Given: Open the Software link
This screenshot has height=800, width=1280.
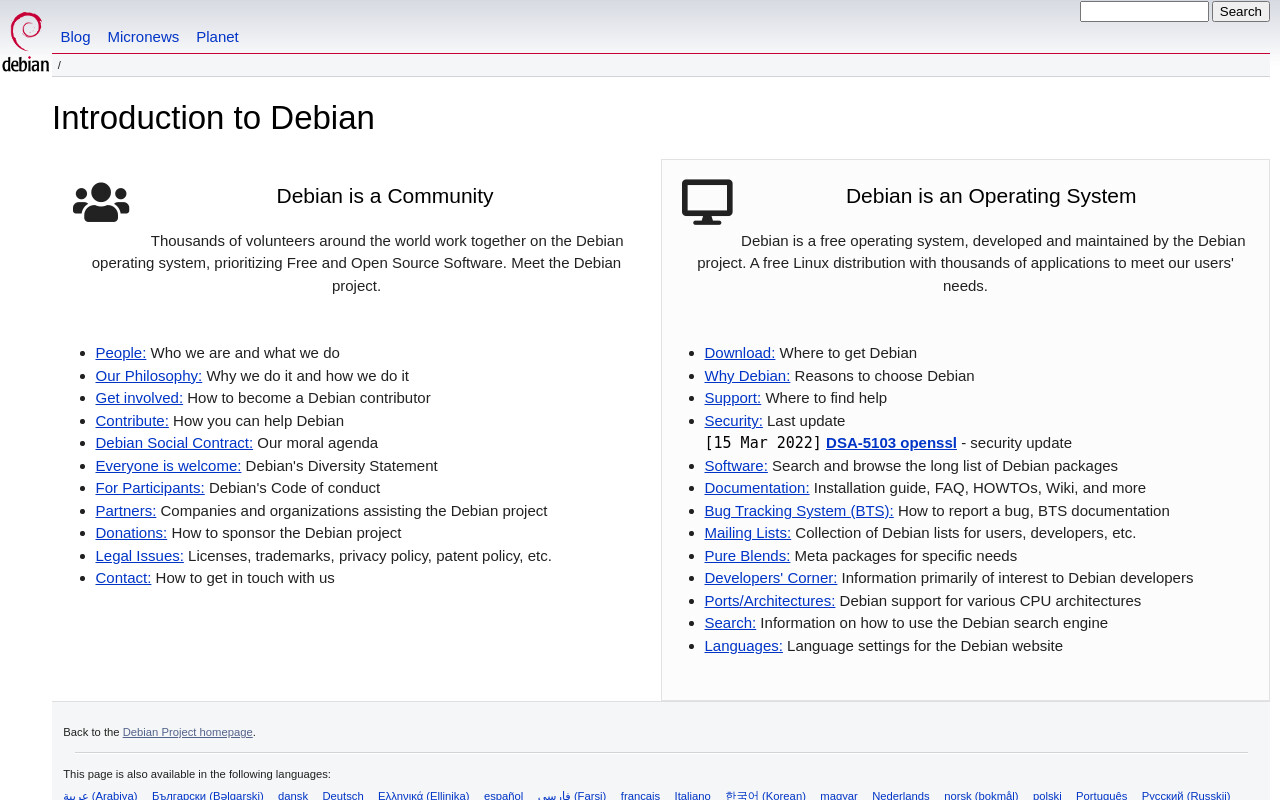Looking at the screenshot, I should pos(736,466).
